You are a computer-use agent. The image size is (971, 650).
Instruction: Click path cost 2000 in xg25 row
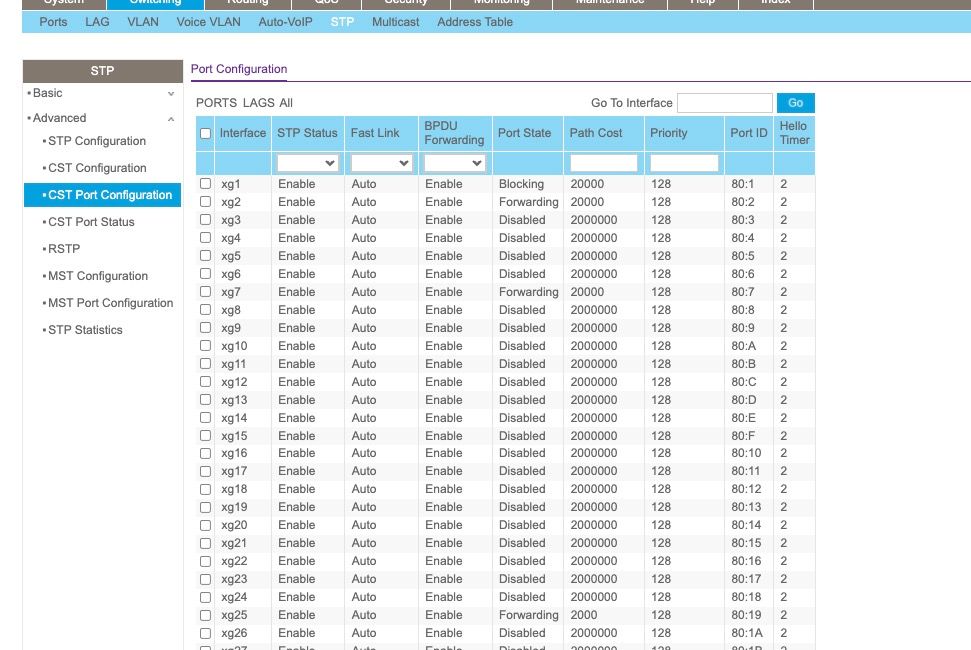pyautogui.click(x=584, y=615)
